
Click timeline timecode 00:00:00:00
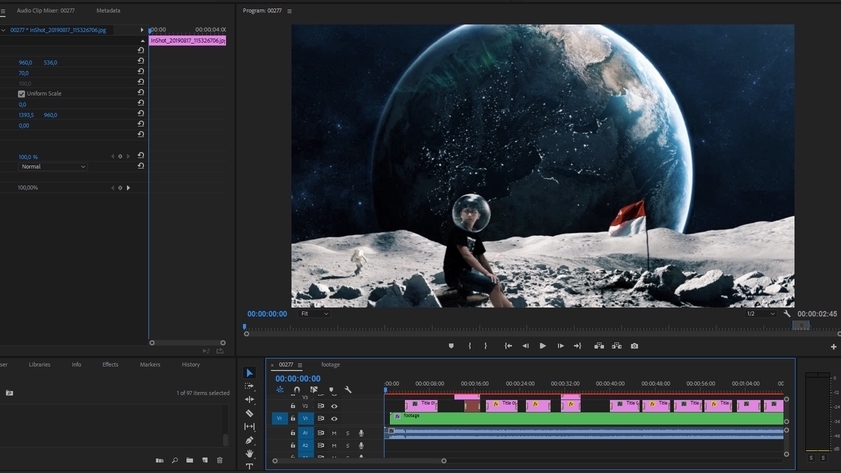(298, 379)
